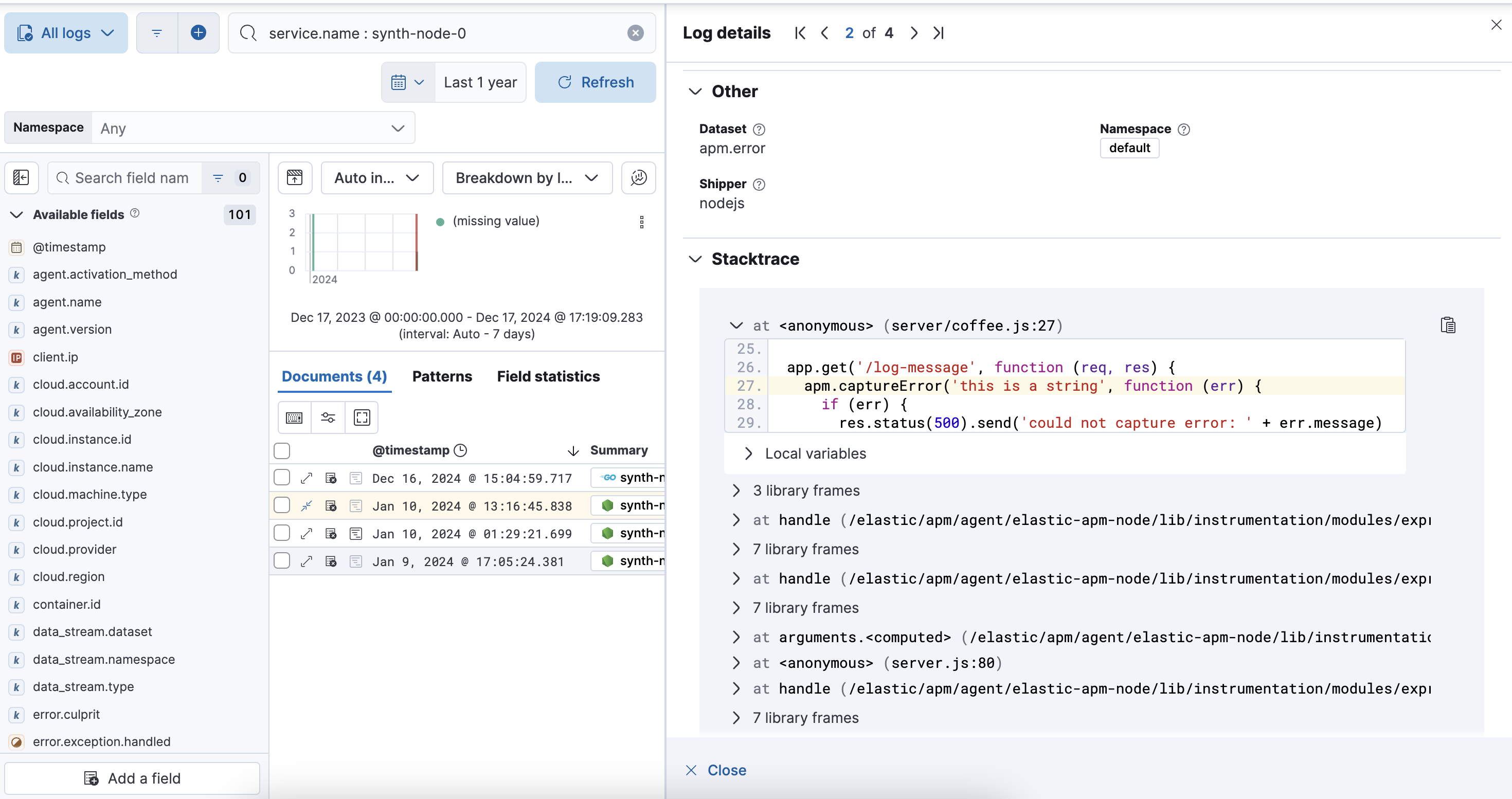Show Namespace help icon in Log details
Image resolution: width=1512 pixels, height=799 pixels.
point(1184,129)
